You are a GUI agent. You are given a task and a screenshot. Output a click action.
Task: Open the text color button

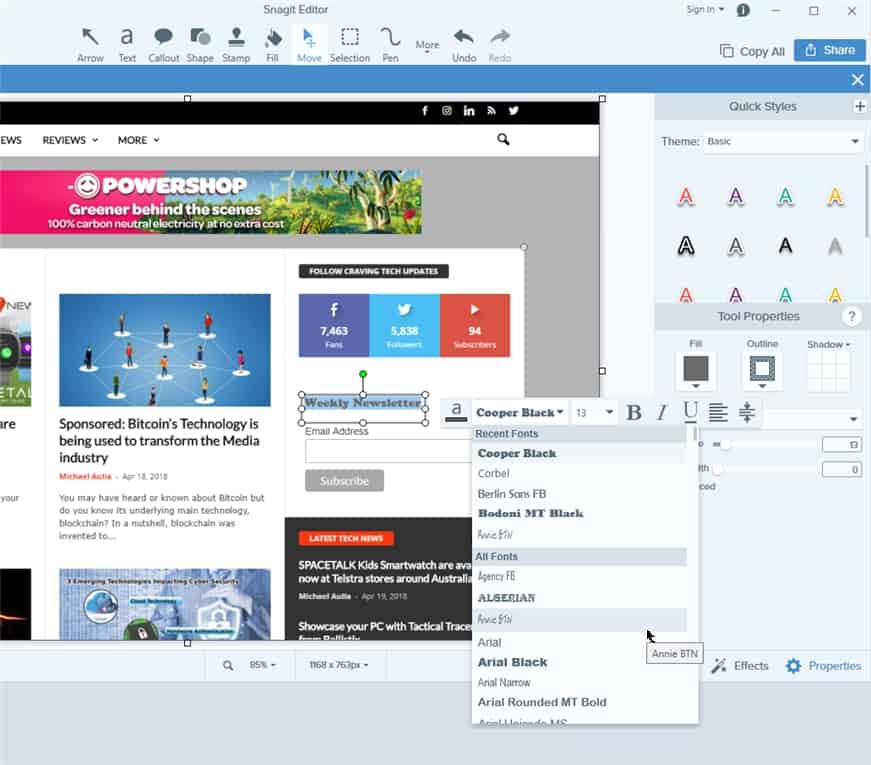click(455, 412)
